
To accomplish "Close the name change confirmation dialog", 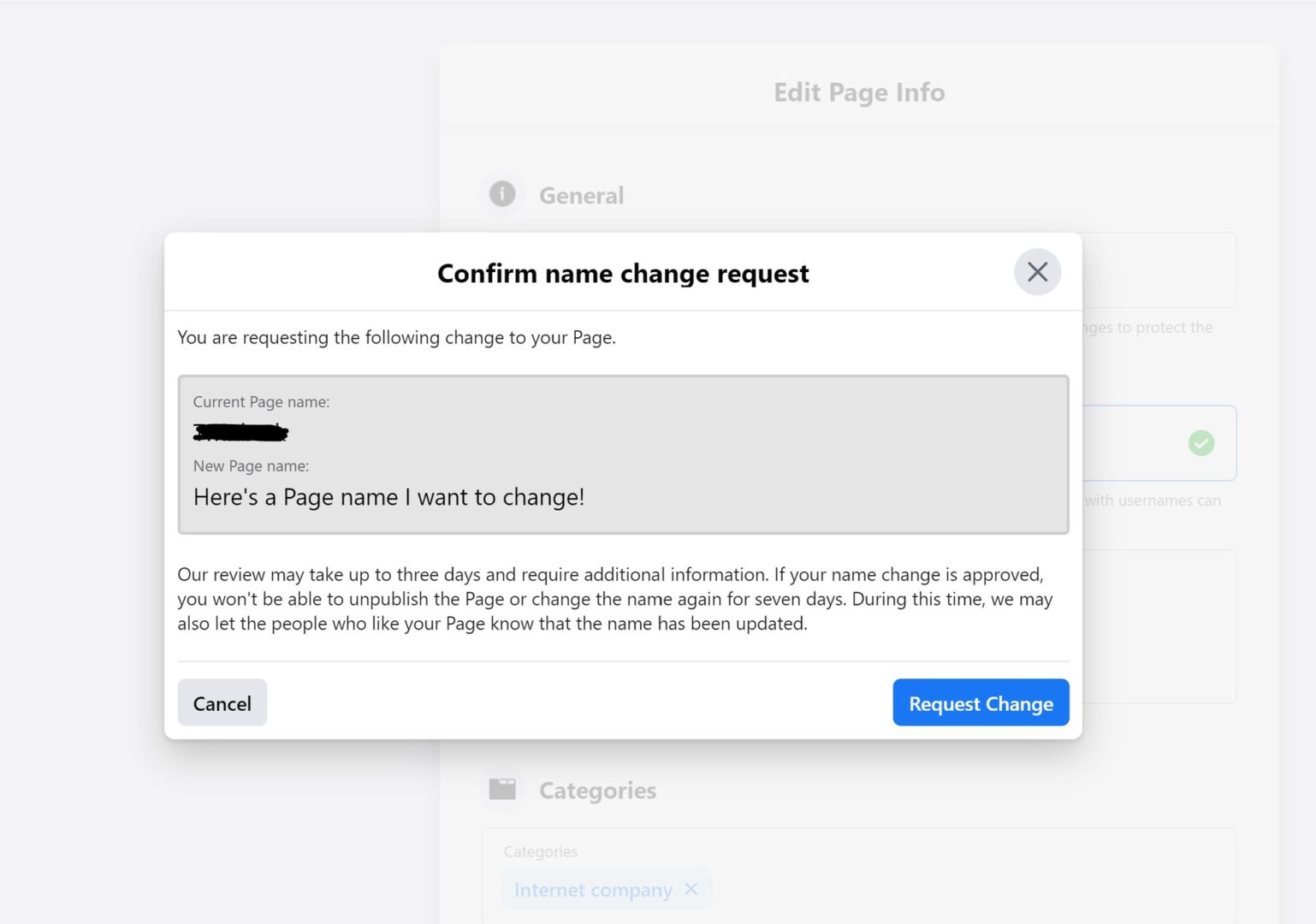I will pos(1037,272).
